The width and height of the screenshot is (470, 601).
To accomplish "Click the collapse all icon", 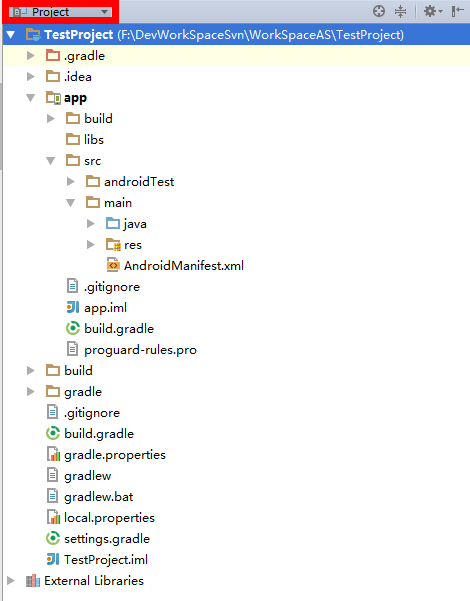I will pos(401,11).
